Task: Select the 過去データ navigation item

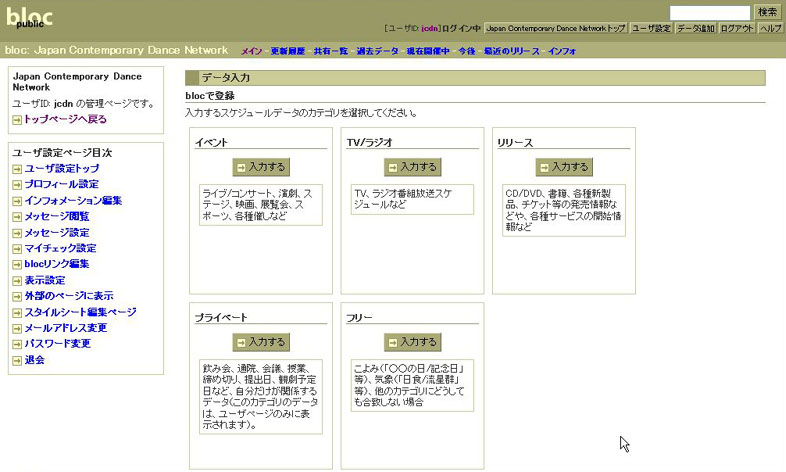Action: [x=377, y=51]
